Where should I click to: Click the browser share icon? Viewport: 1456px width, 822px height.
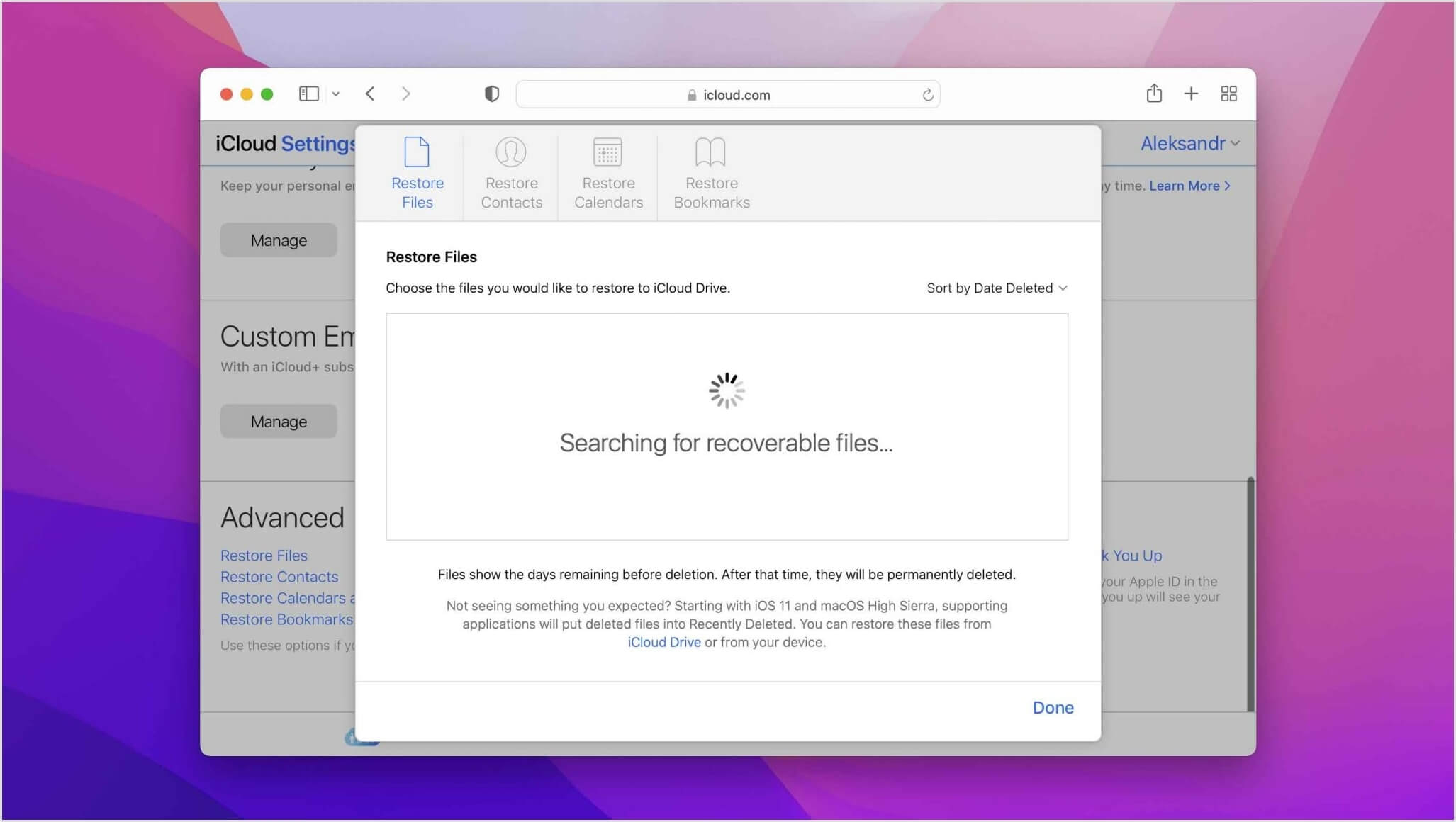point(1154,93)
